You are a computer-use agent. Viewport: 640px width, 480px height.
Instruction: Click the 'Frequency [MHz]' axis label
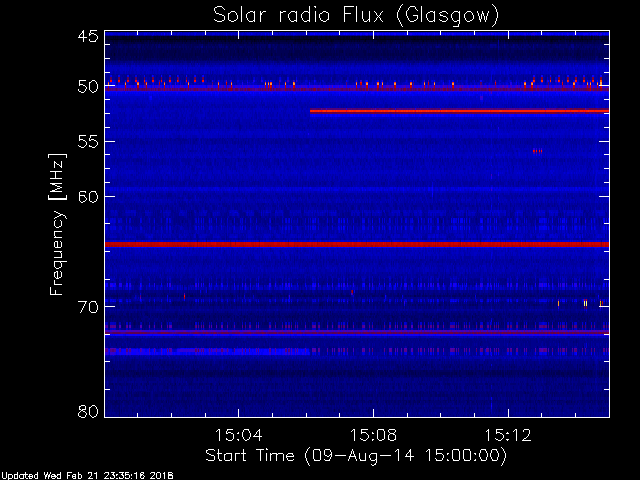57,224
